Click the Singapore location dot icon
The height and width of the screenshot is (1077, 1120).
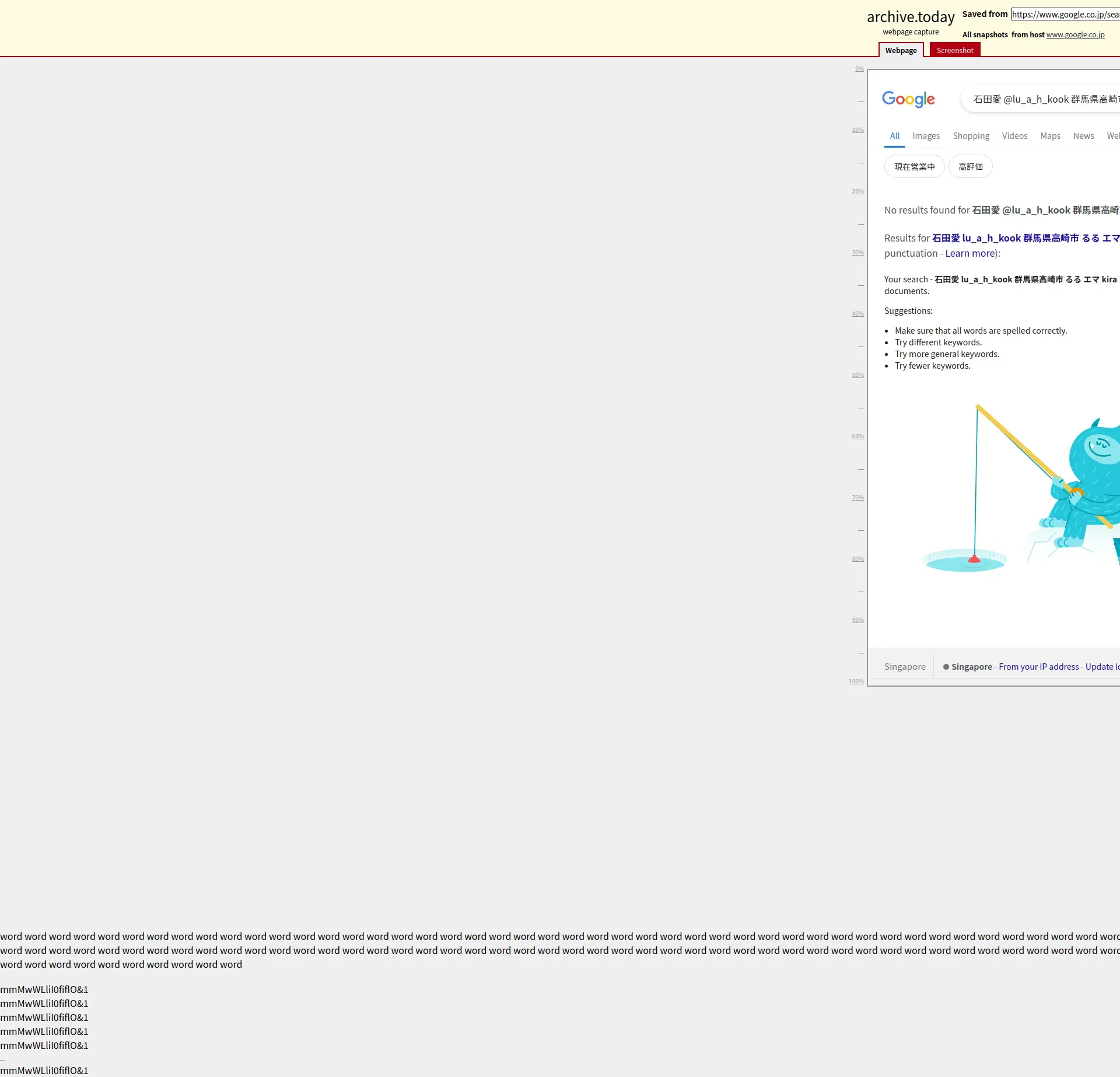(x=946, y=667)
